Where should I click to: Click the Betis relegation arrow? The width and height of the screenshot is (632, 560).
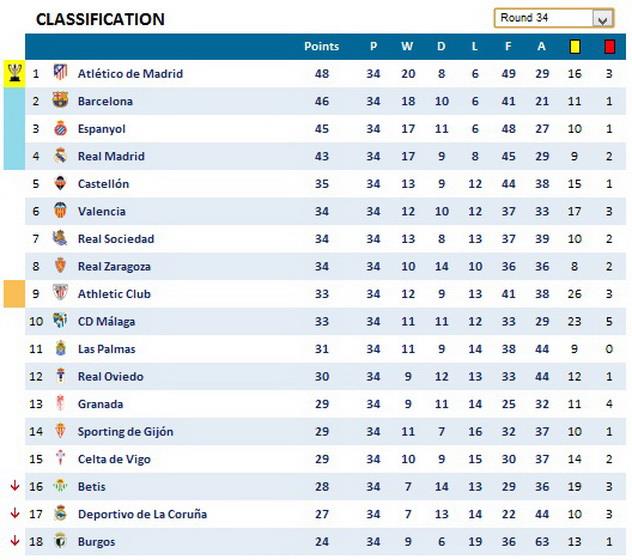pyautogui.click(x=14, y=487)
